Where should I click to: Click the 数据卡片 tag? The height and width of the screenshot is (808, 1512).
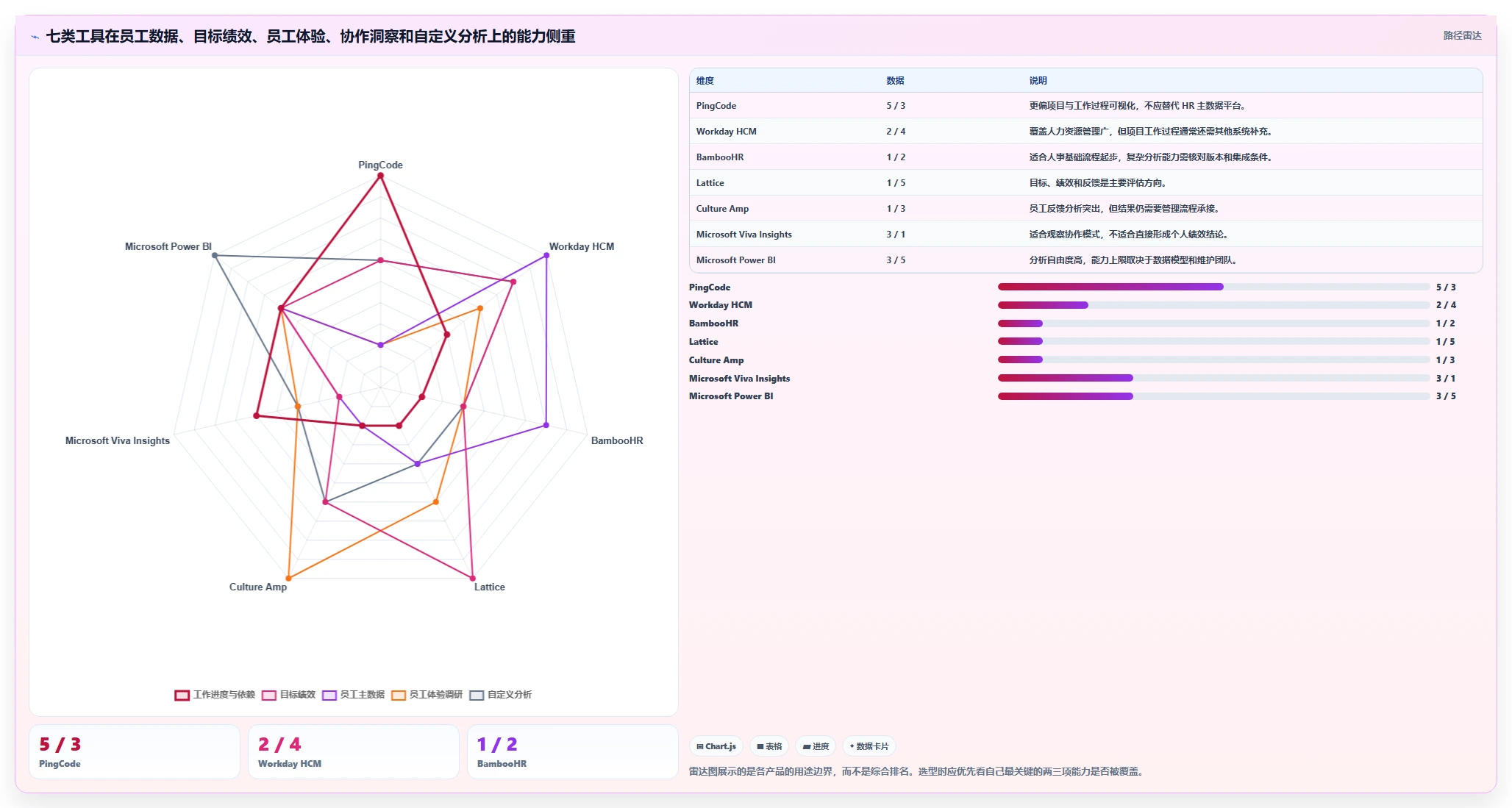(x=869, y=746)
